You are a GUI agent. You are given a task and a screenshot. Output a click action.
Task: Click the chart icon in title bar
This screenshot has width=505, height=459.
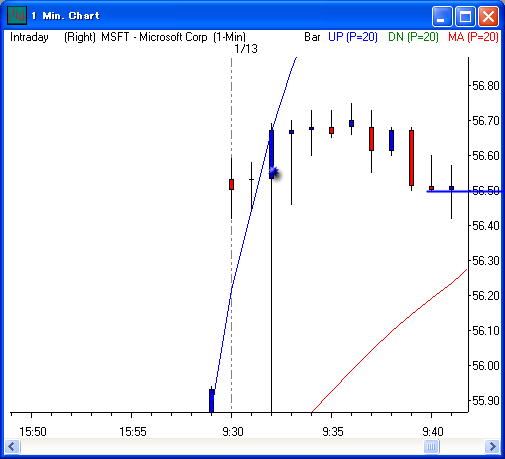click(17, 15)
